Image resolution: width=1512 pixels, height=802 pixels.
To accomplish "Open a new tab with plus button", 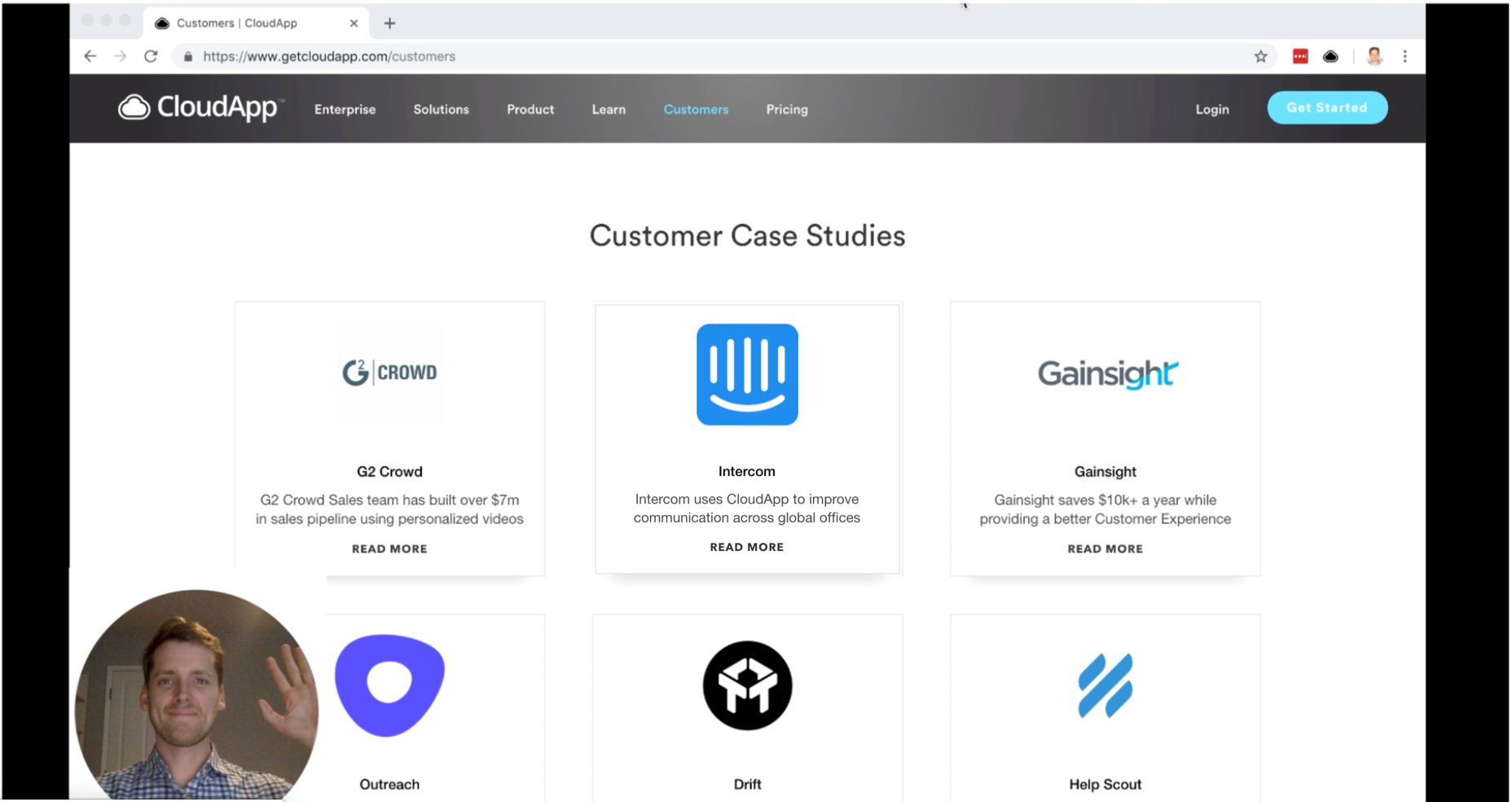I will point(389,23).
